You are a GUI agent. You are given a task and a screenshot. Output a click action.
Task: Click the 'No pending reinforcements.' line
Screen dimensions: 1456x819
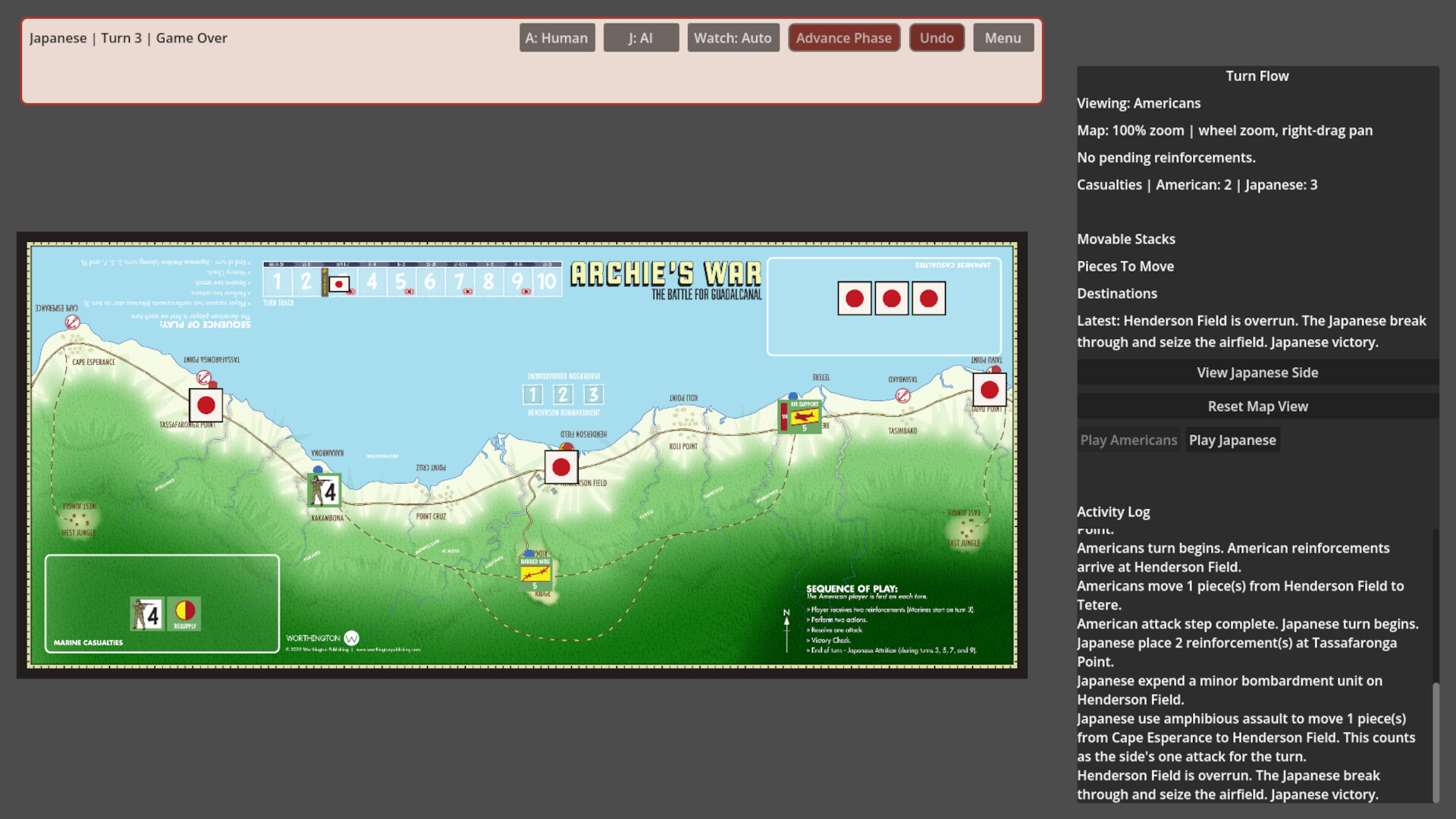click(x=1166, y=158)
